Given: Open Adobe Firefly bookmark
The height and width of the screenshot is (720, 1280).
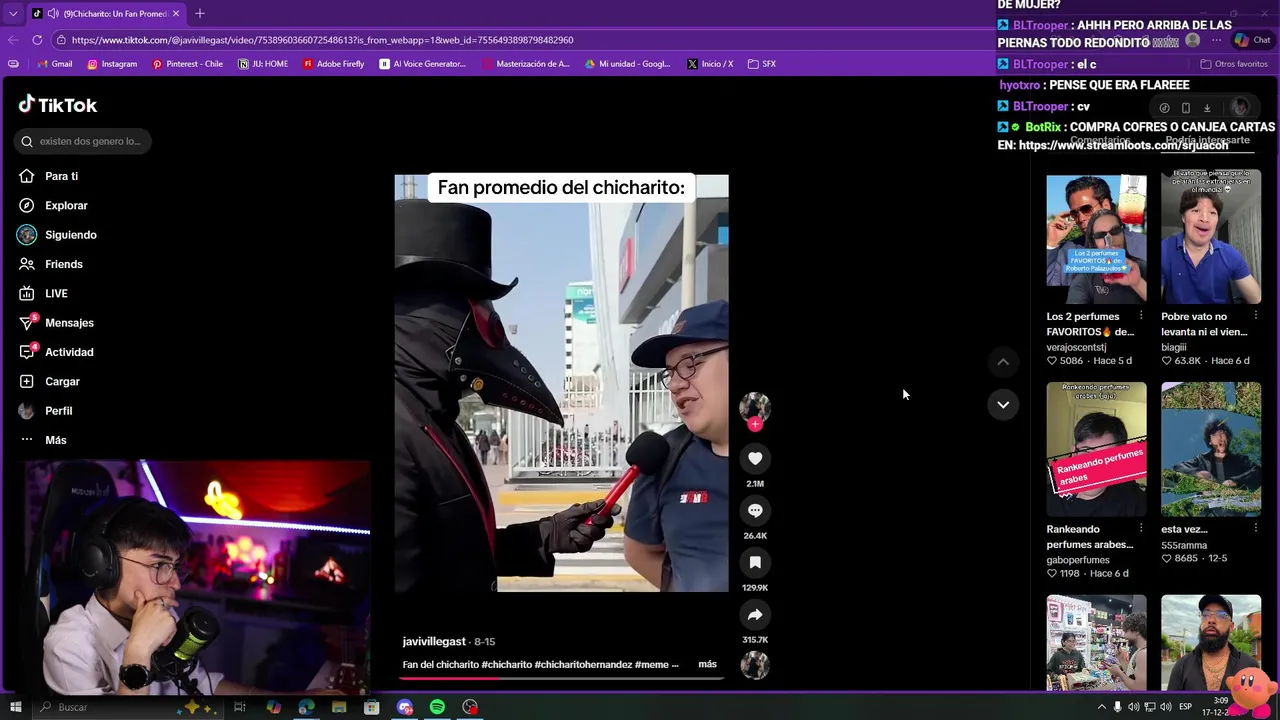Looking at the screenshot, I should 333,64.
